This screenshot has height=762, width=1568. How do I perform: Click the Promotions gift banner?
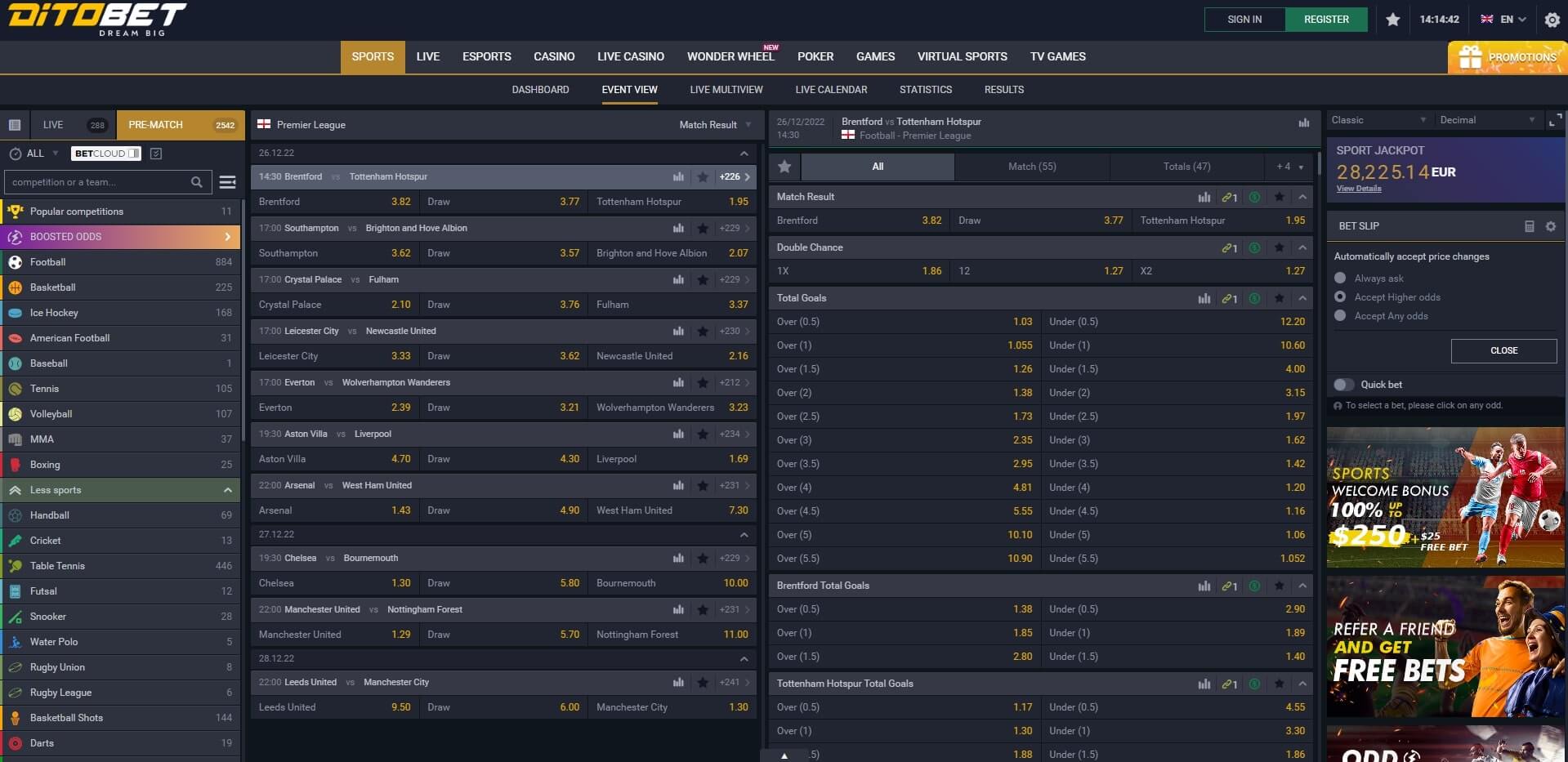(1508, 57)
